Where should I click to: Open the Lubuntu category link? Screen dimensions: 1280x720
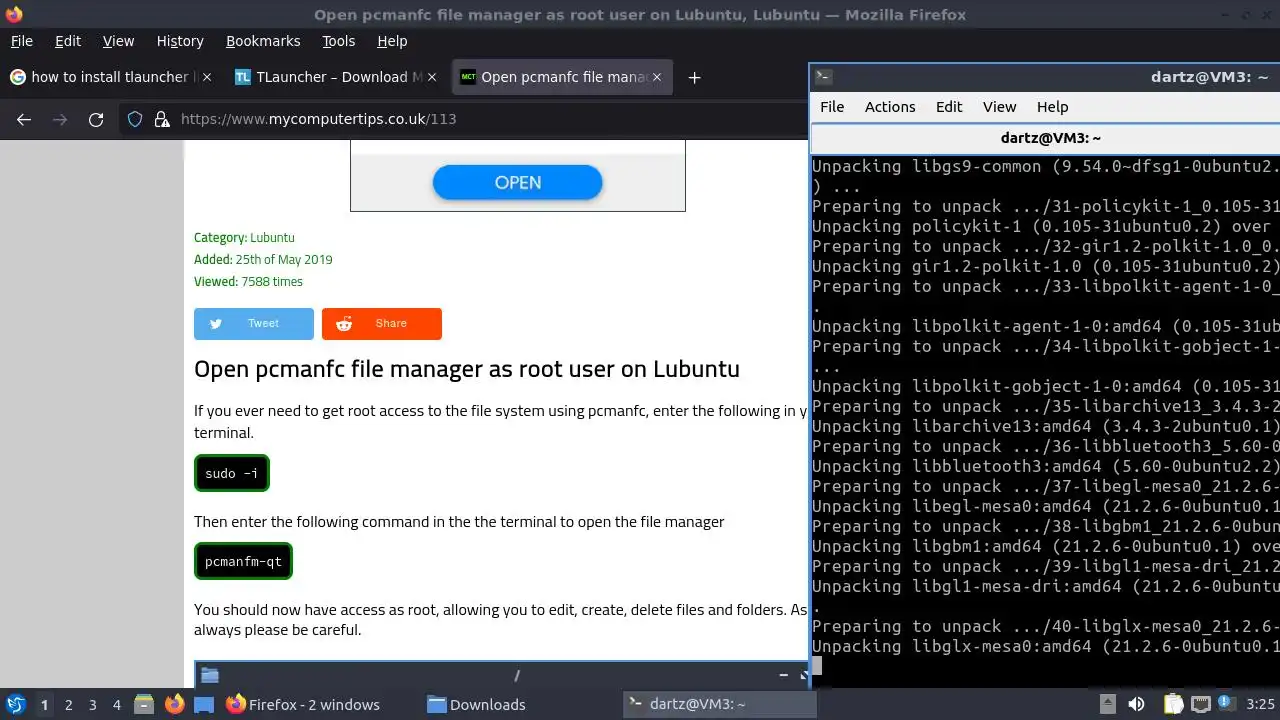(272, 238)
